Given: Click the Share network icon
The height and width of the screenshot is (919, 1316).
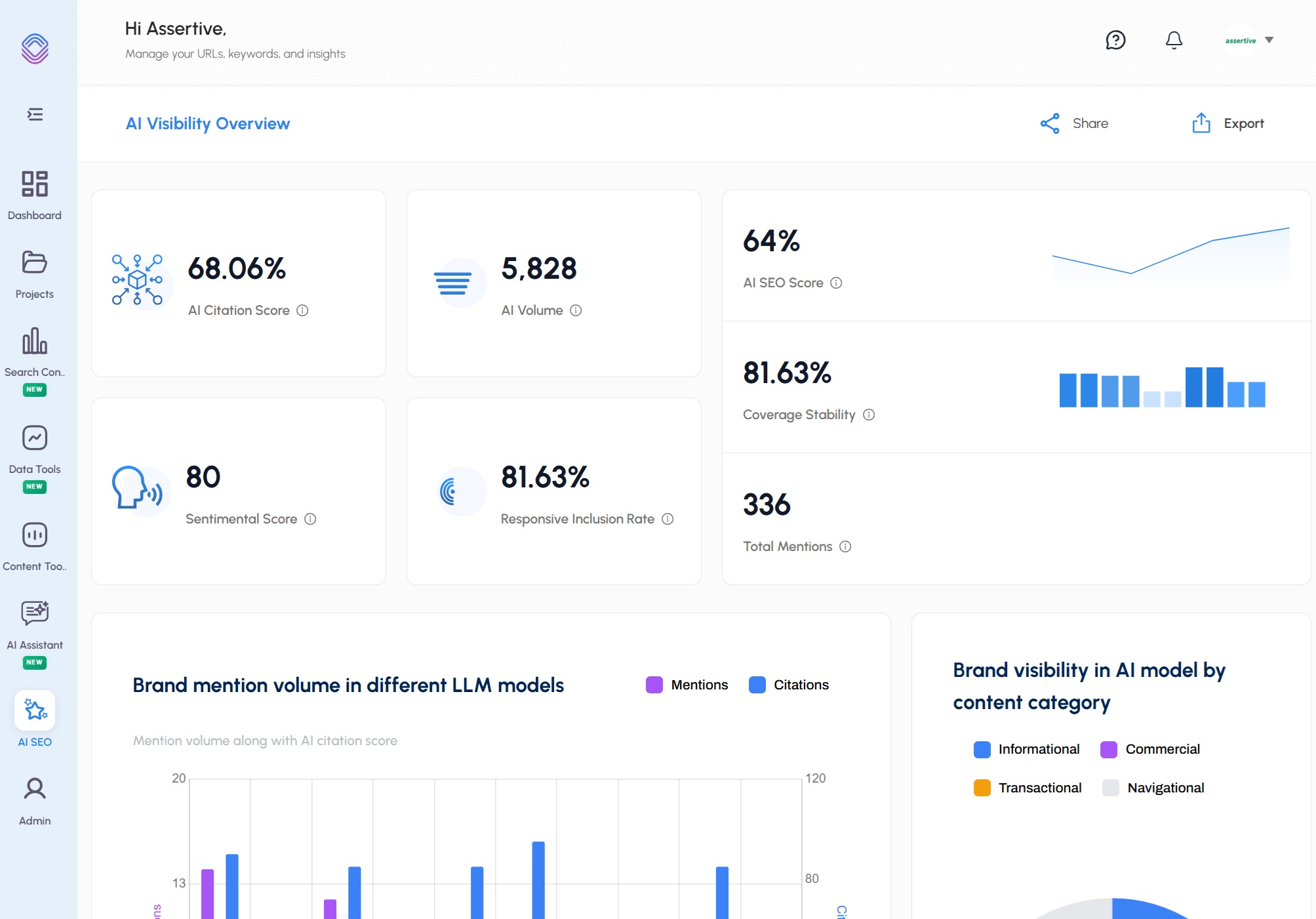Looking at the screenshot, I should 1050,123.
